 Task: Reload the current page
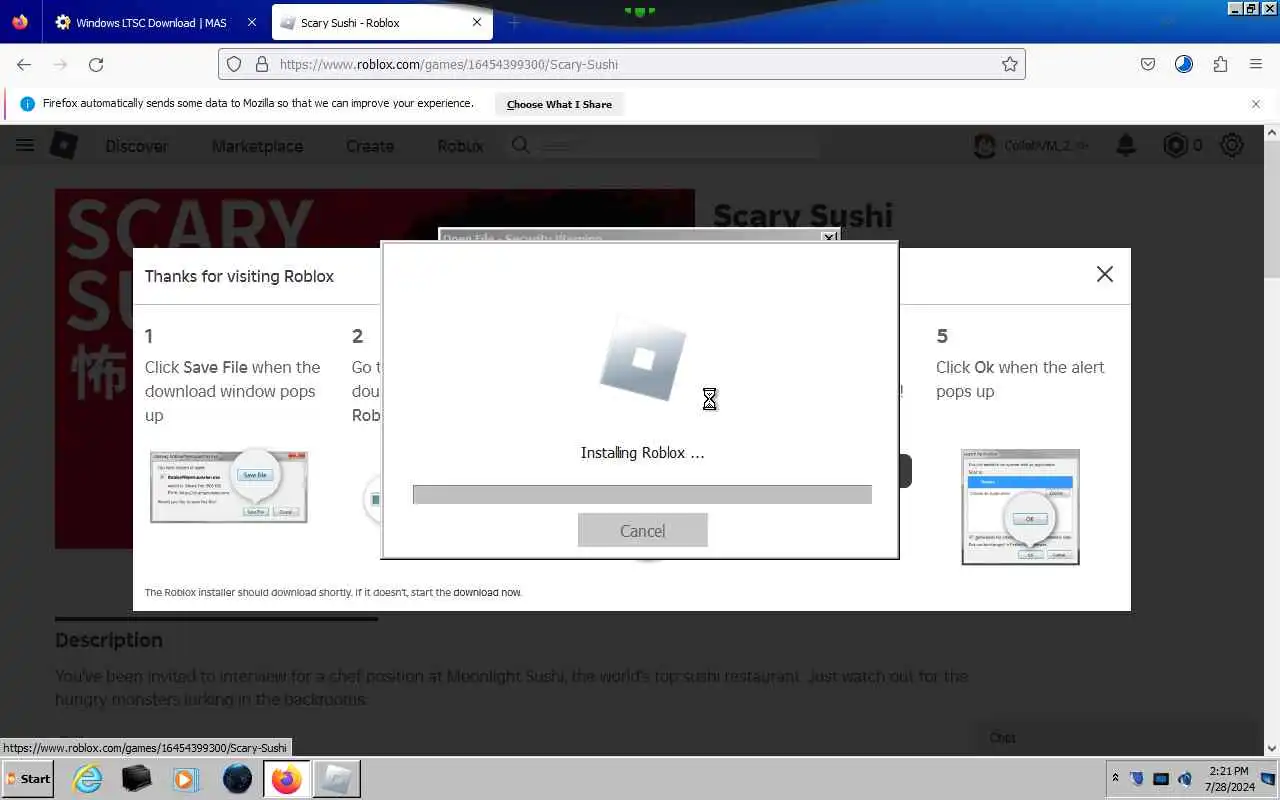point(96,64)
